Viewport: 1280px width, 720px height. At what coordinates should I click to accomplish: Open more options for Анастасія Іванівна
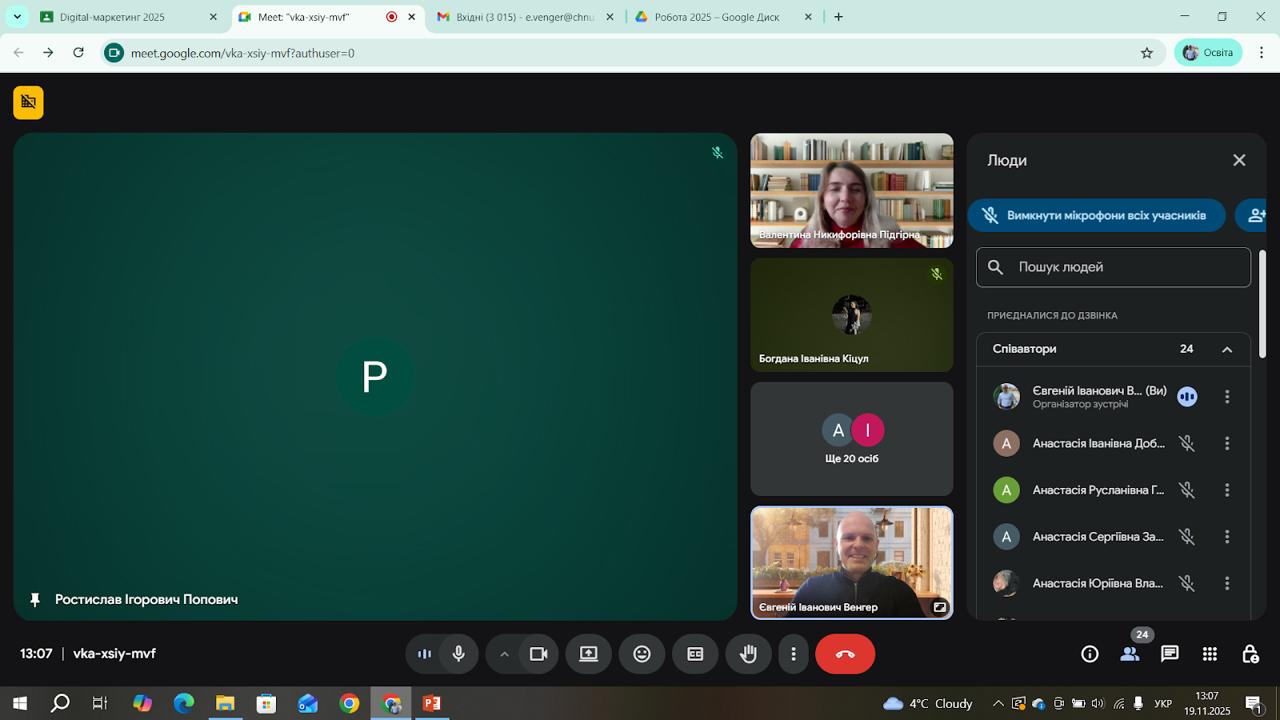1227,443
